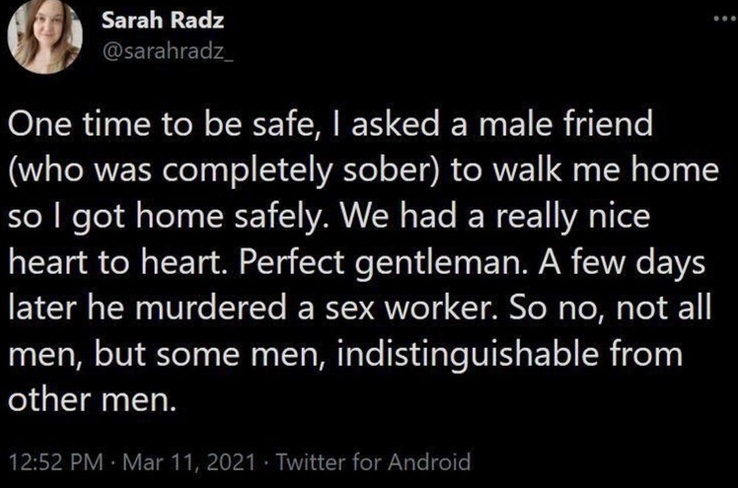Click the Mar 11, 2021 date

(189, 462)
